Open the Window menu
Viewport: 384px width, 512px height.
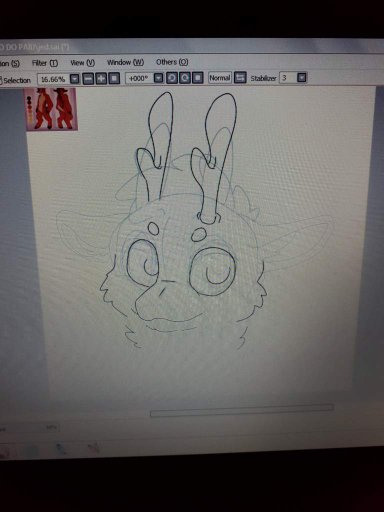click(x=125, y=62)
